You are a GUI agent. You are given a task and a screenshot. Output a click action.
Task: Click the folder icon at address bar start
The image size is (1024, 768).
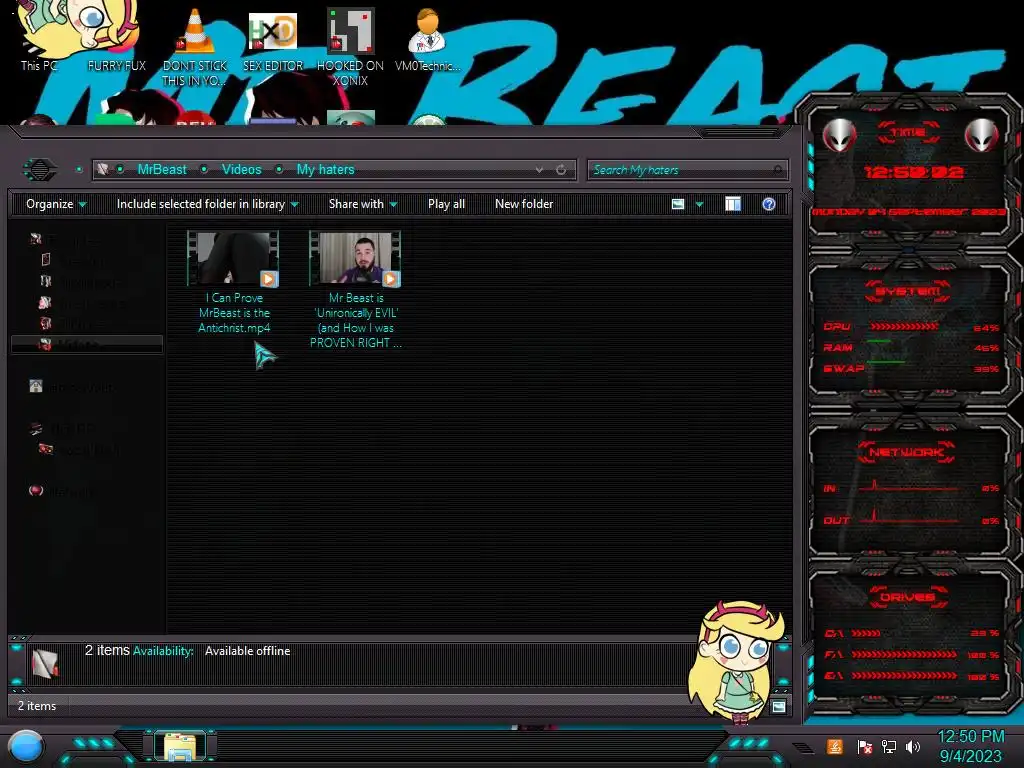pos(103,170)
